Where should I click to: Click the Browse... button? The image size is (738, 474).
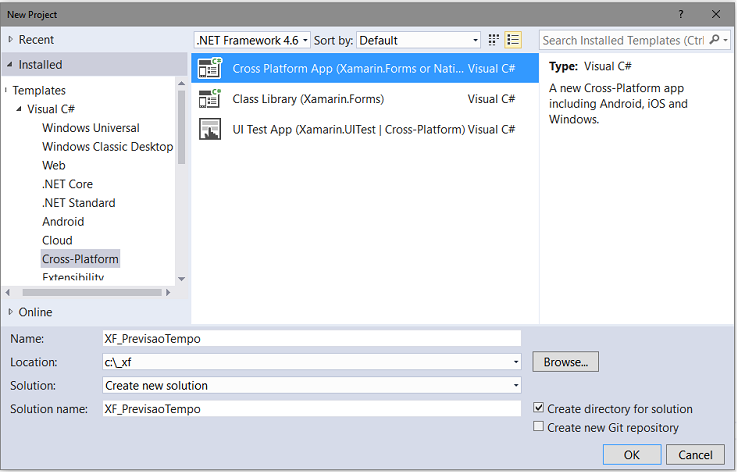point(565,362)
